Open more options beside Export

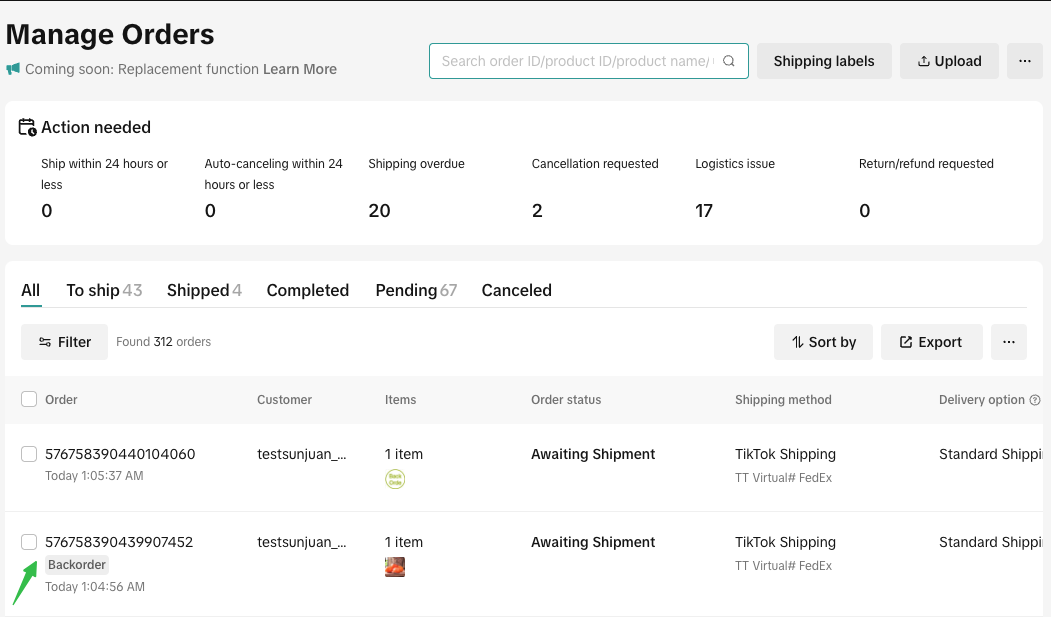(1009, 342)
